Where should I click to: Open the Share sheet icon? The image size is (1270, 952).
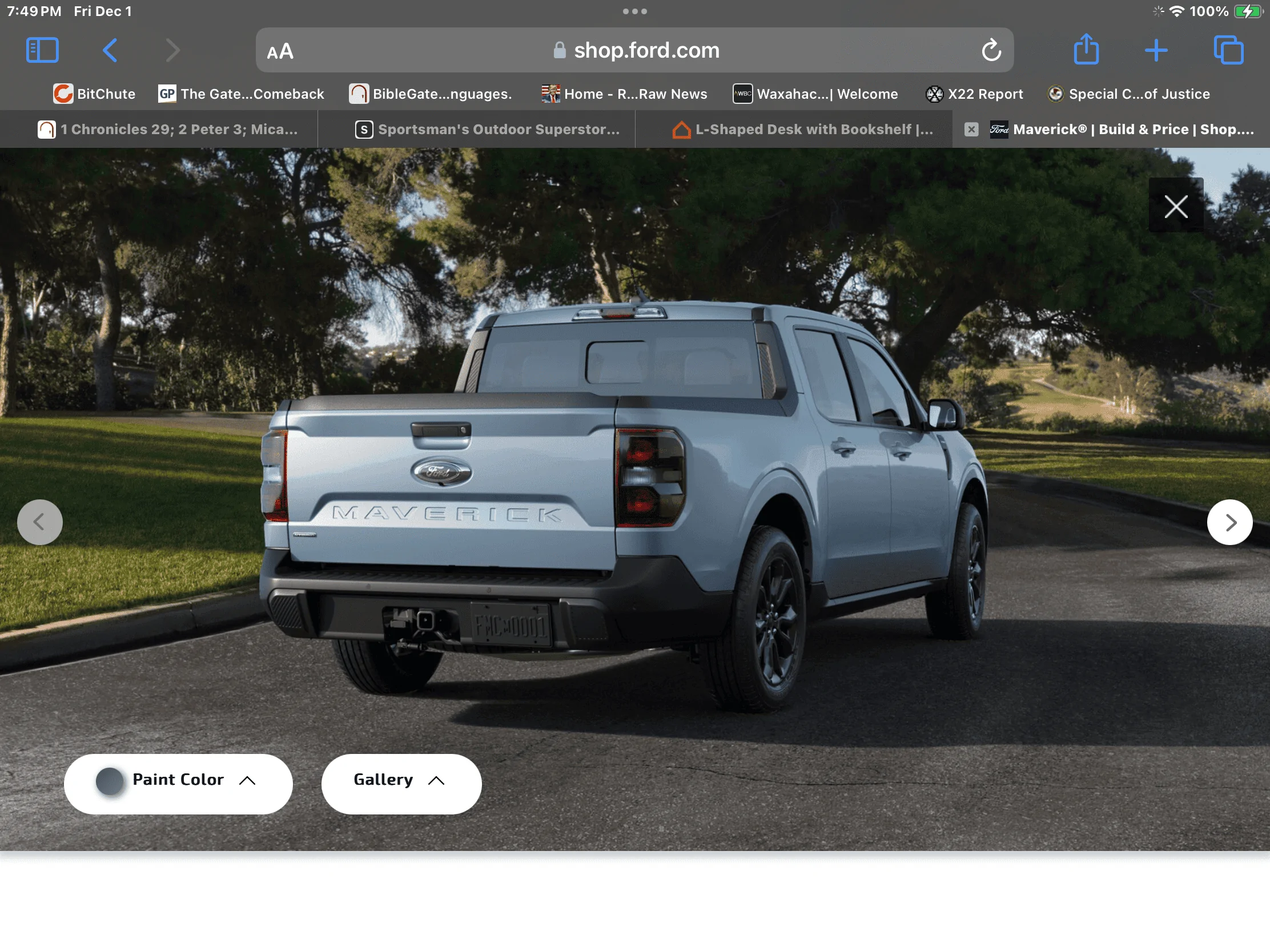[x=1086, y=49]
